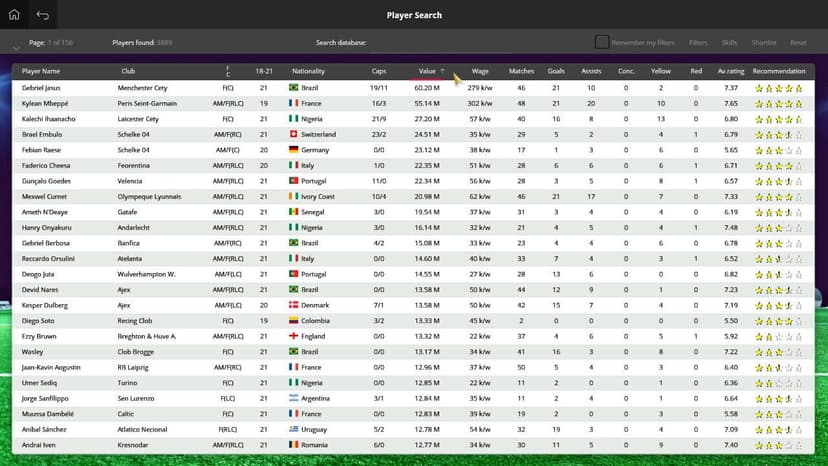The image size is (828, 466).
Task: Click the Ivory Coast flag icon
Action: (294, 197)
